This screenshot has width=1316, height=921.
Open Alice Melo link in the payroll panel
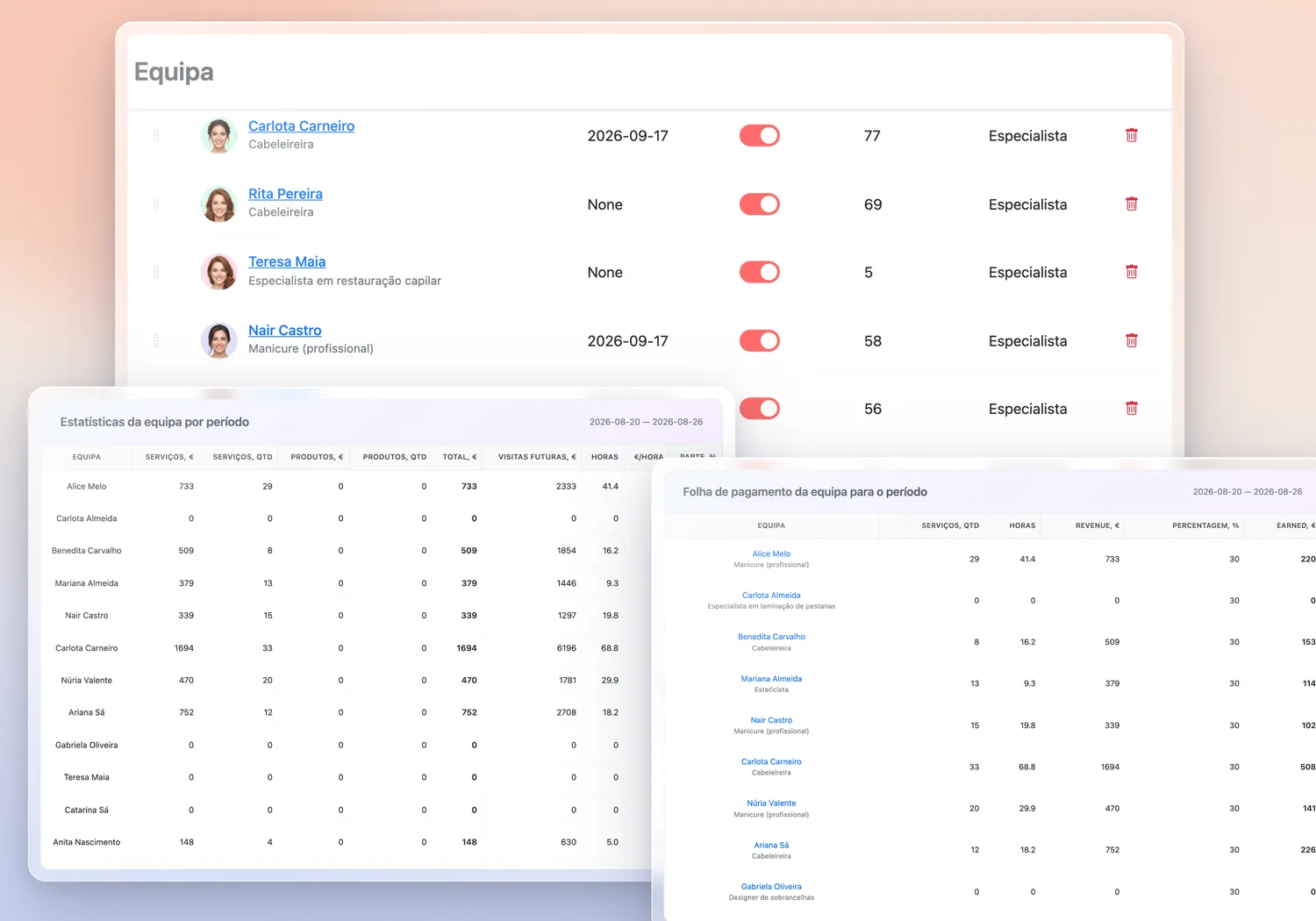click(771, 553)
